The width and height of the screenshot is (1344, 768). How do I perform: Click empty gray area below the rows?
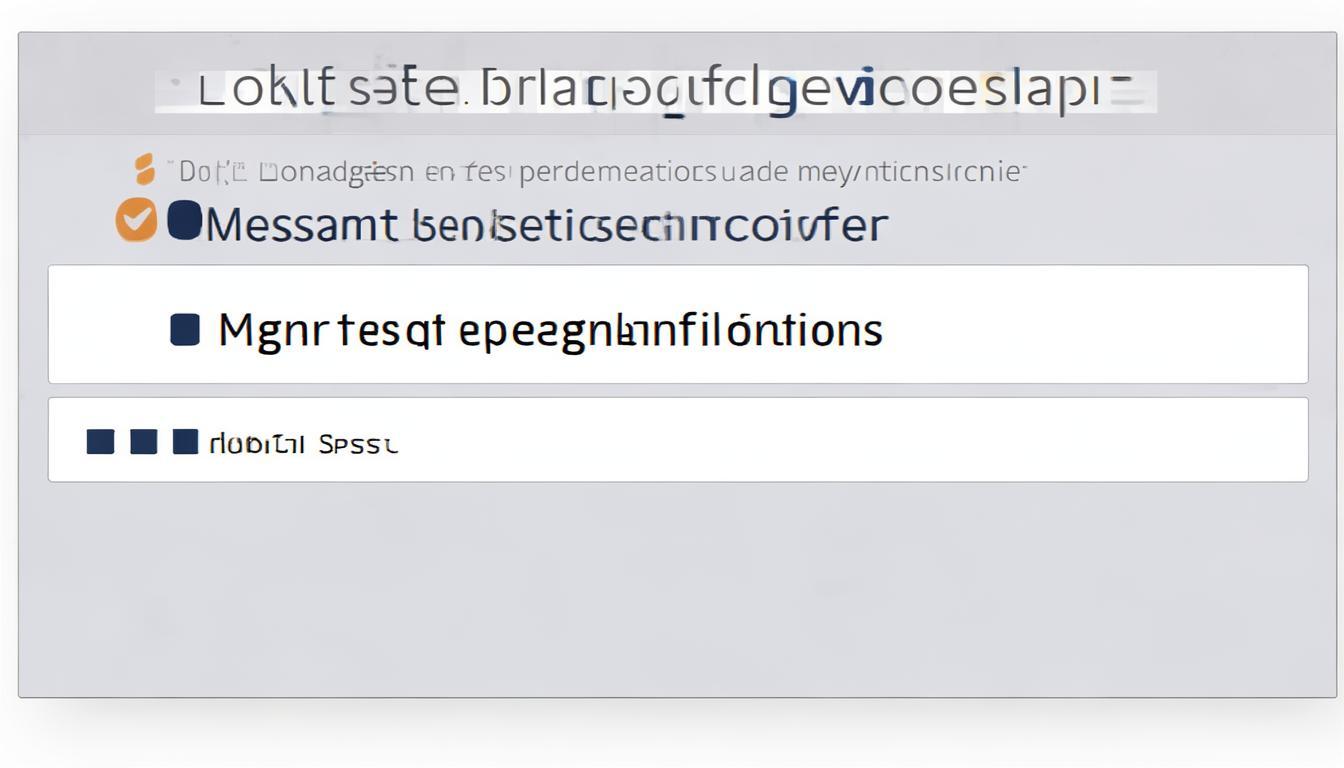click(678, 588)
